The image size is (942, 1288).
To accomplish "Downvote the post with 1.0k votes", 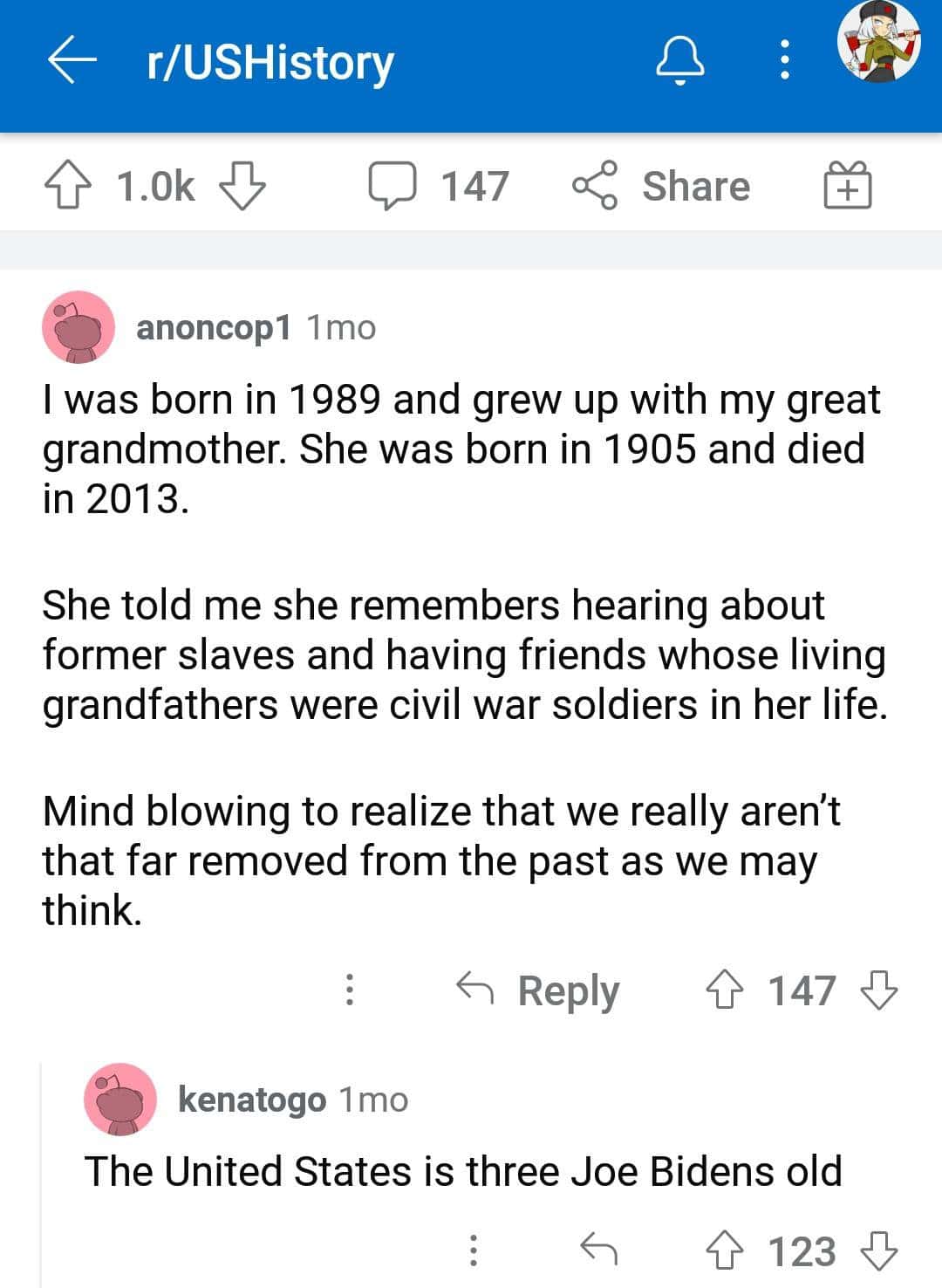I will point(242,187).
